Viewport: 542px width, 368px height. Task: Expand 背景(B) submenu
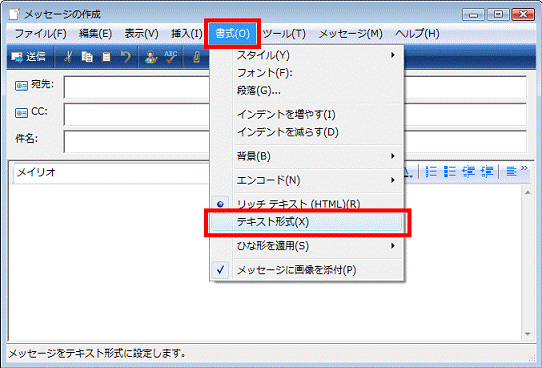(x=306, y=156)
